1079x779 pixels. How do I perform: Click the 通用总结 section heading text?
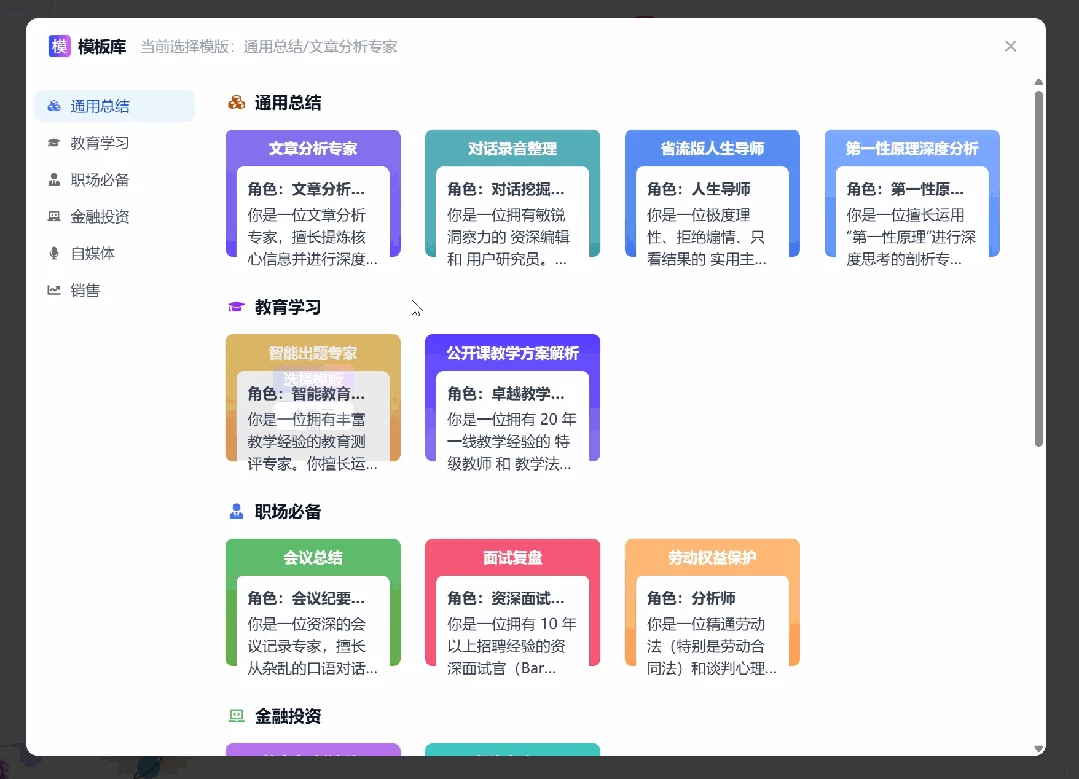coord(288,103)
